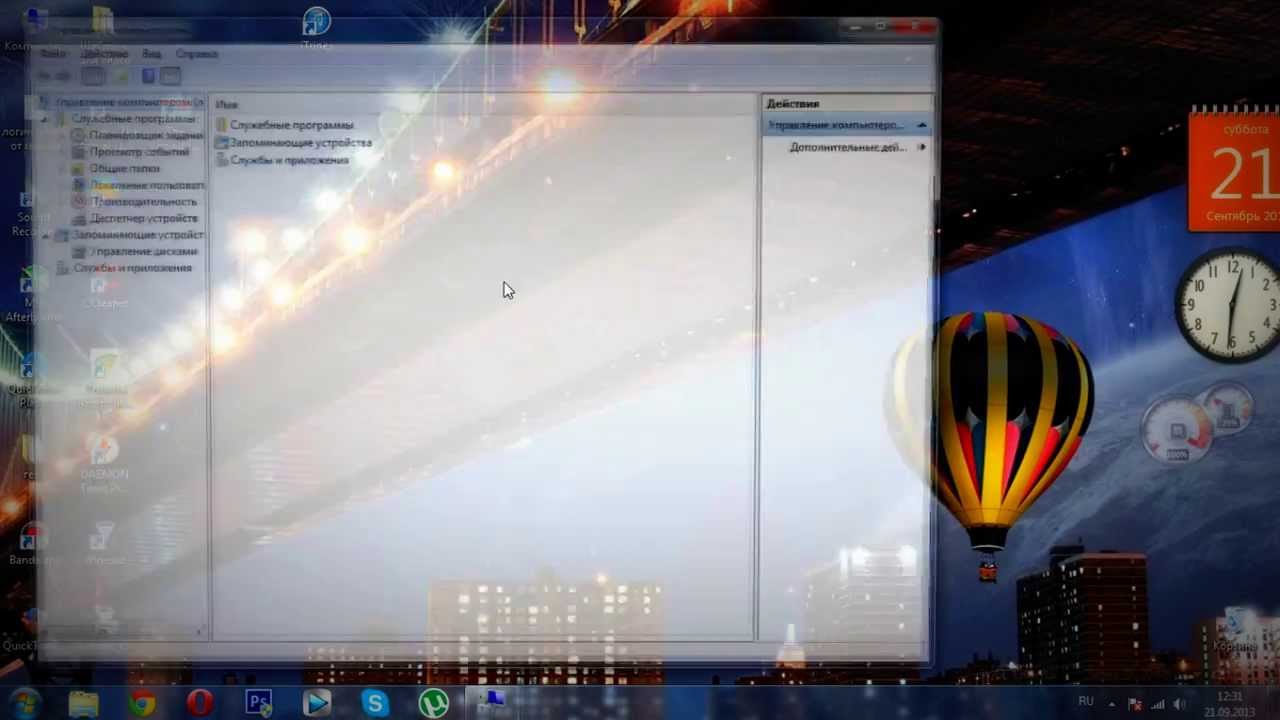Open the Корзина recycle bin icon
This screenshot has height=720, width=1280.
click(x=1233, y=630)
